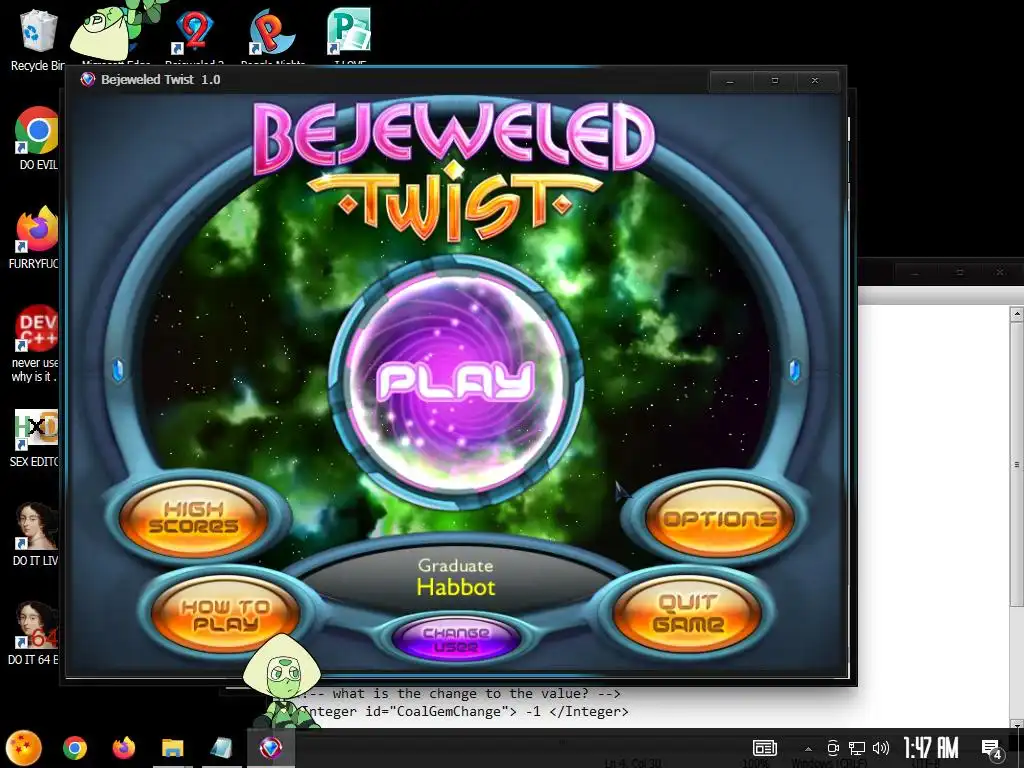1024x768 pixels.
Task: Select the Firefox desktop shortcut
Action: 36,238
